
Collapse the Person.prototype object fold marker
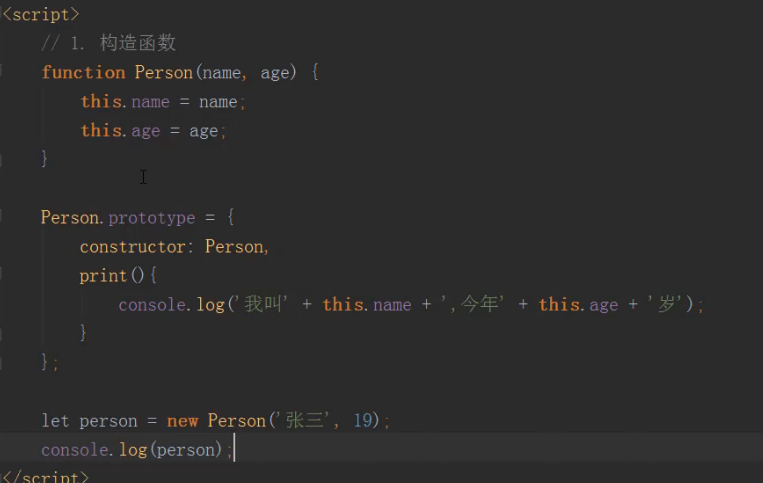(x=5, y=217)
